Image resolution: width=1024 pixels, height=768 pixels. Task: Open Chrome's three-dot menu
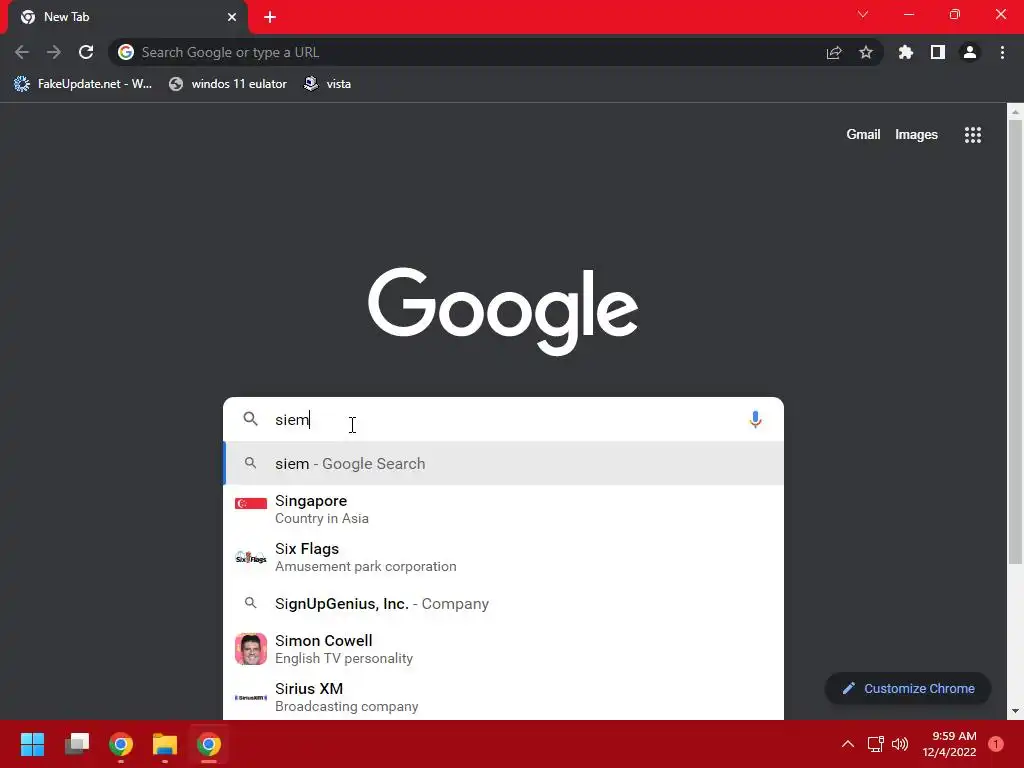tap(1002, 52)
